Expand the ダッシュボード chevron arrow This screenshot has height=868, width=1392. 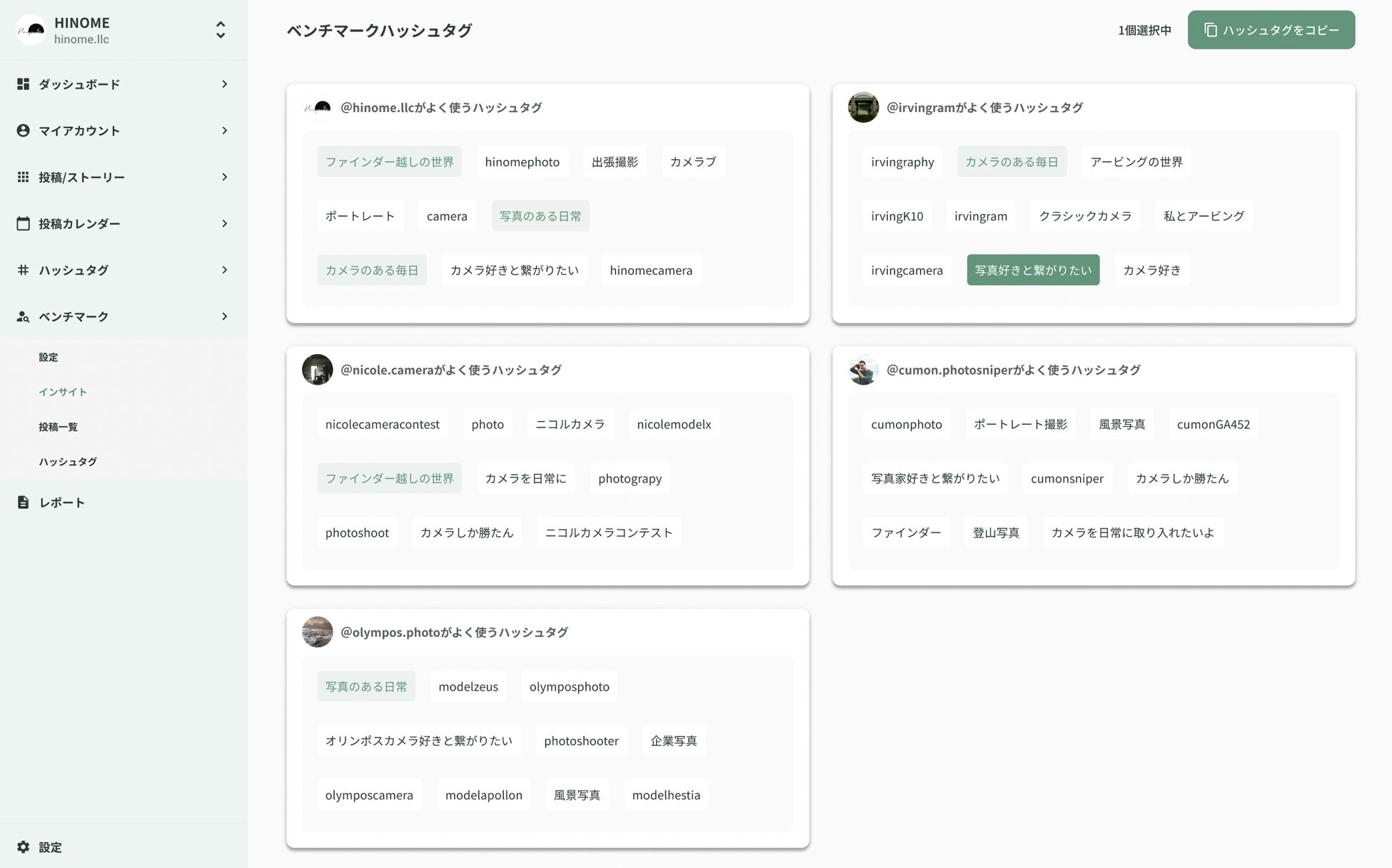pyautogui.click(x=224, y=84)
